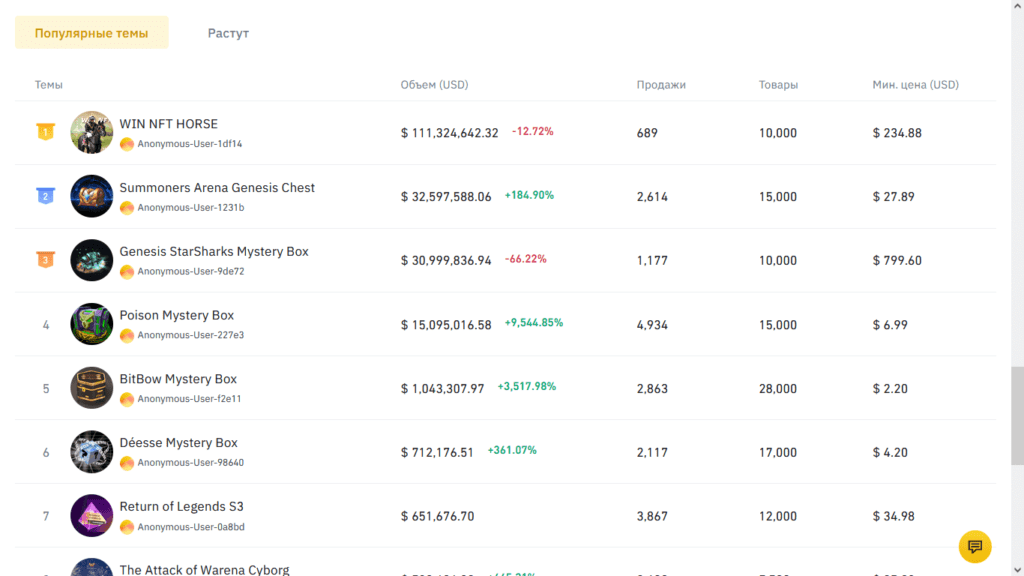Click the avatar icon beside Anonymous-User-1df14
Viewport: 1024px width, 576px height.
pyautogui.click(x=127, y=144)
